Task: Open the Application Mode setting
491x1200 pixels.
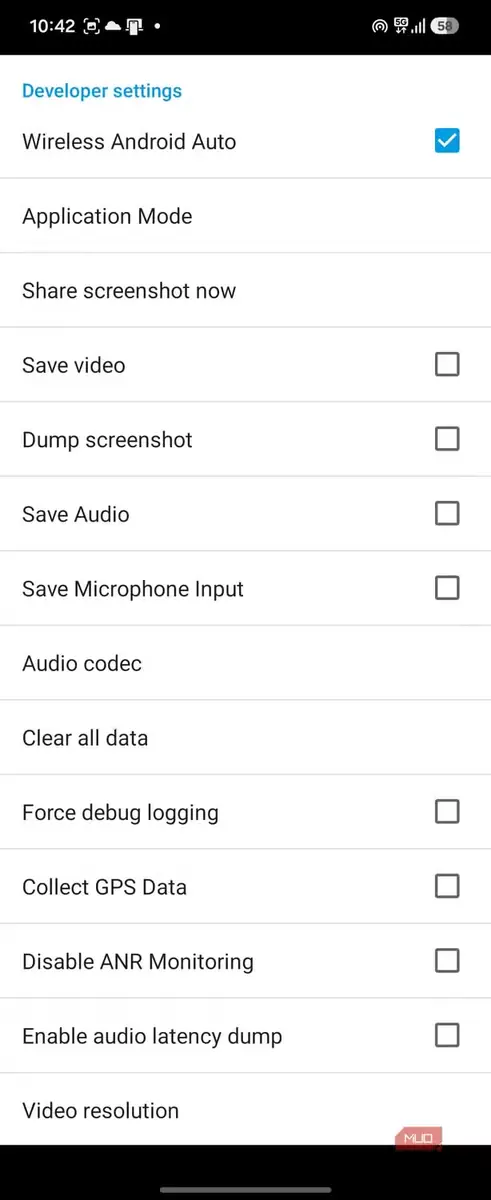Action: [x=245, y=216]
